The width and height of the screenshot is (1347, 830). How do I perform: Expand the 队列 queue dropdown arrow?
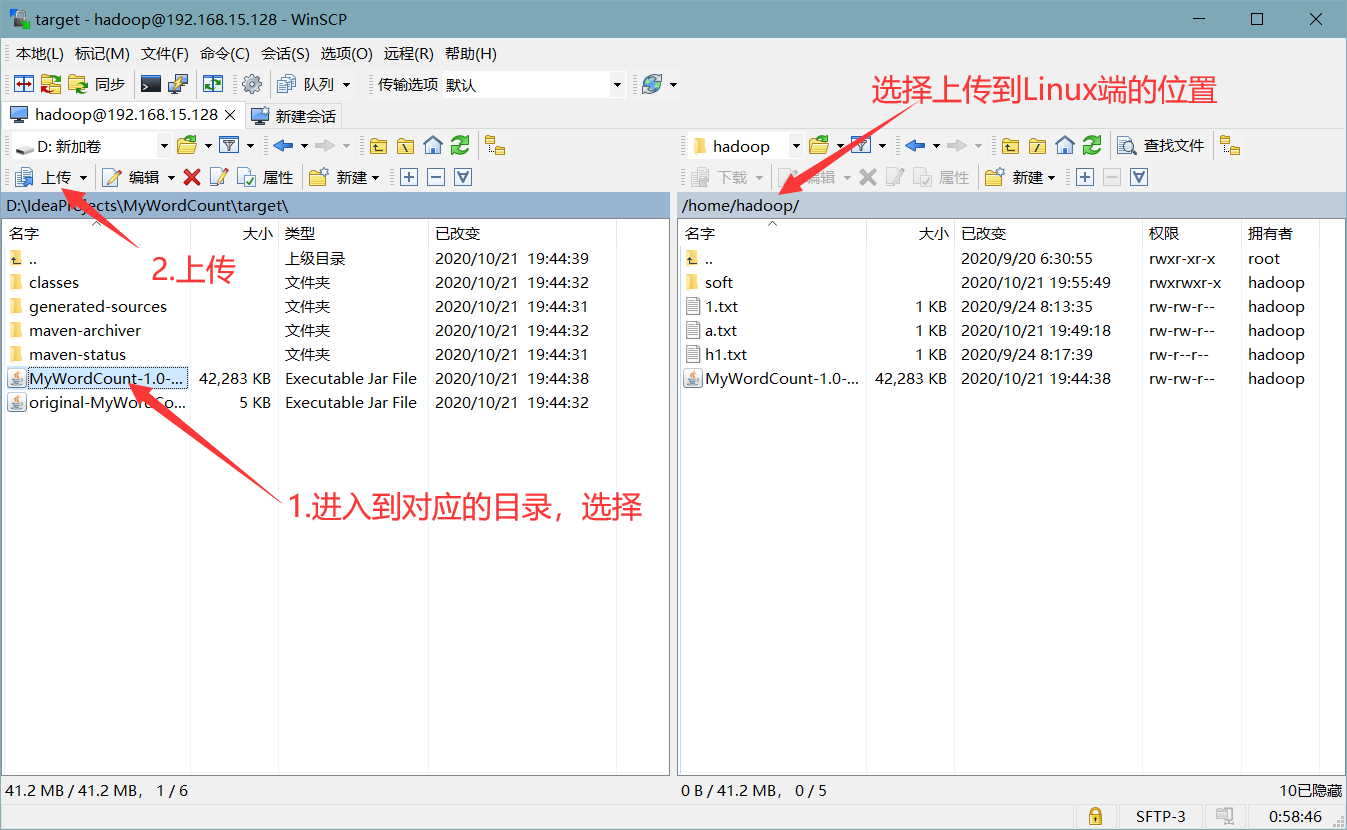pyautogui.click(x=347, y=85)
